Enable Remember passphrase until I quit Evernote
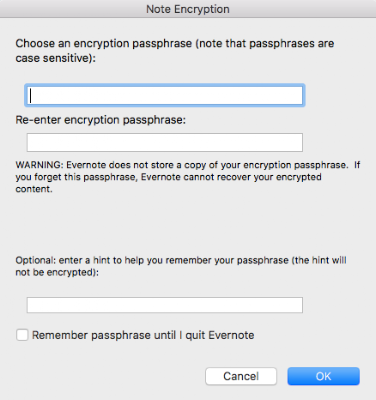 [22, 335]
